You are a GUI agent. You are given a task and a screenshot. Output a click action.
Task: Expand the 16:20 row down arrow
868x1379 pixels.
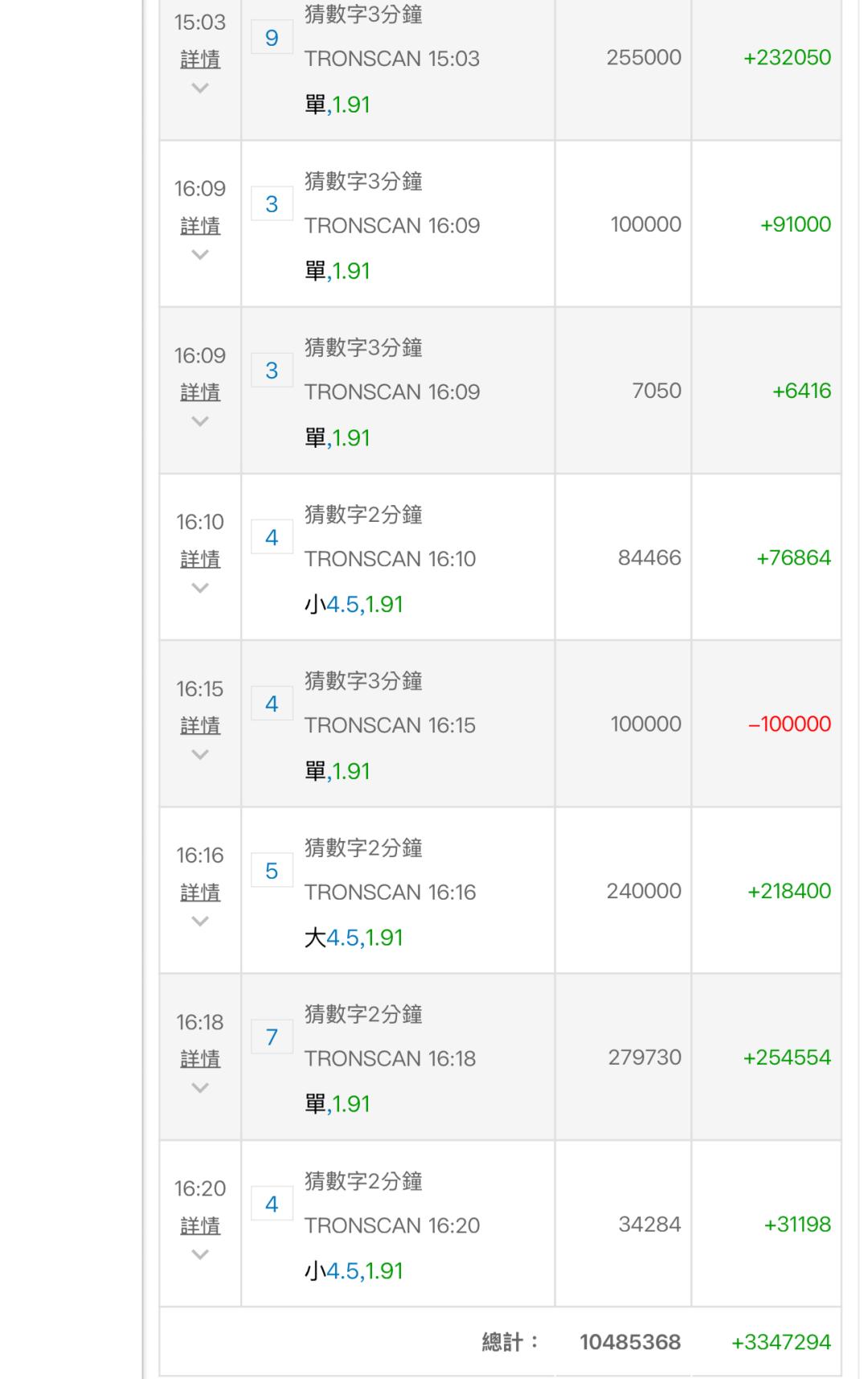point(200,1254)
